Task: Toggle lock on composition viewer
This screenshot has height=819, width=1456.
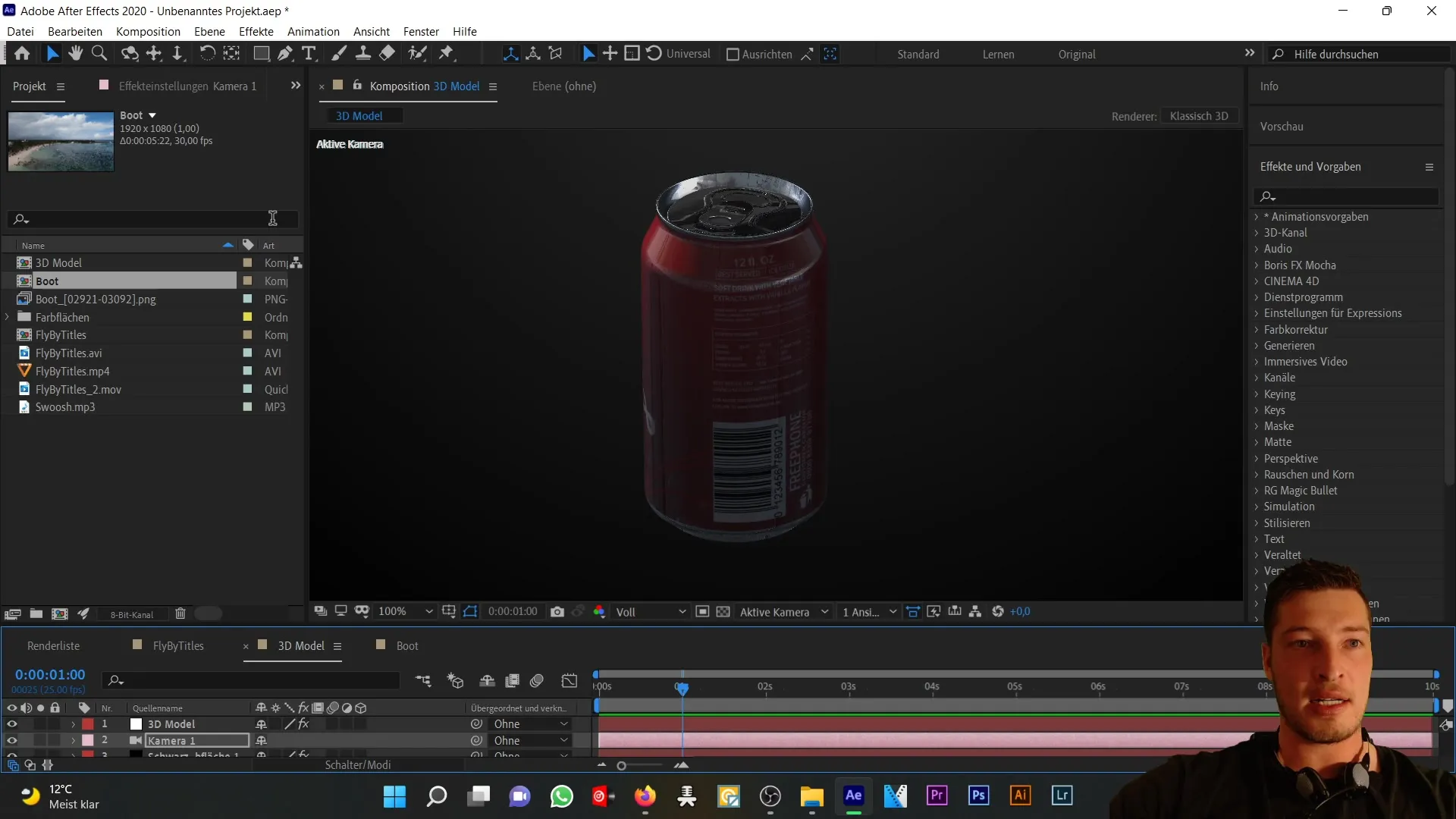Action: tap(357, 86)
